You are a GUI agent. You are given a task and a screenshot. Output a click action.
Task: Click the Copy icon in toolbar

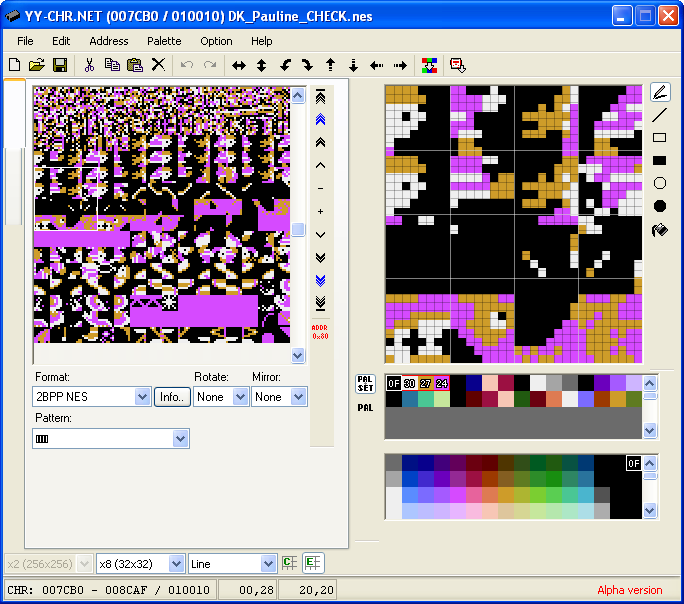coord(112,65)
